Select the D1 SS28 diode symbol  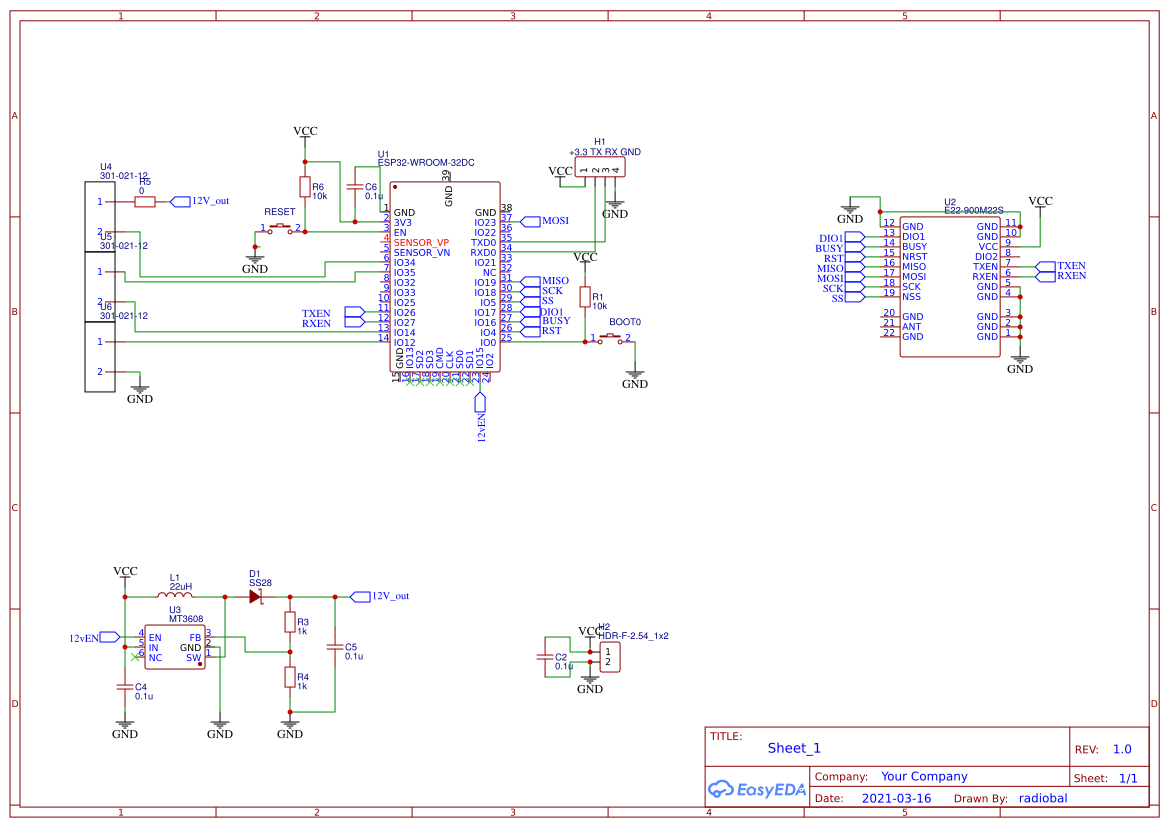[x=256, y=596]
